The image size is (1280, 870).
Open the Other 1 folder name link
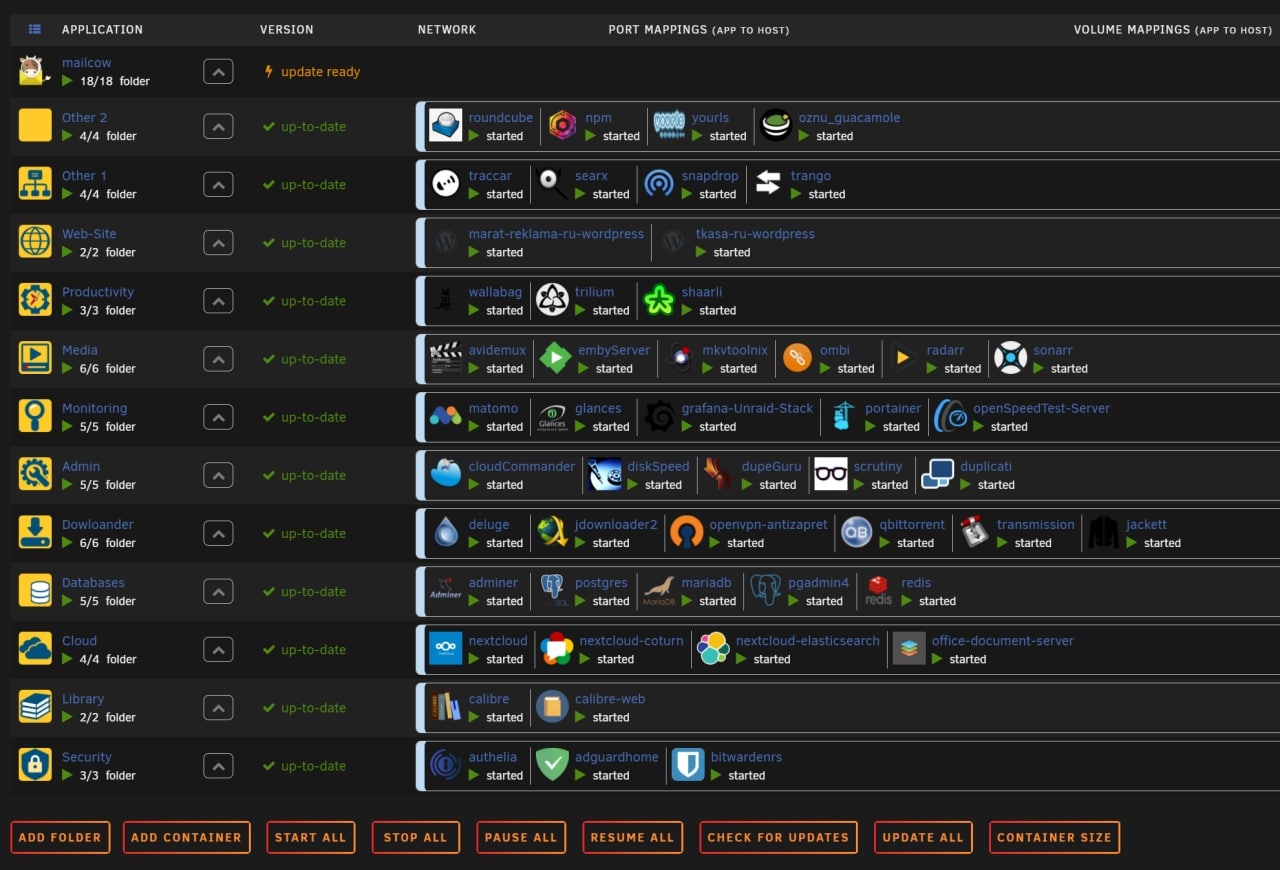[84, 175]
